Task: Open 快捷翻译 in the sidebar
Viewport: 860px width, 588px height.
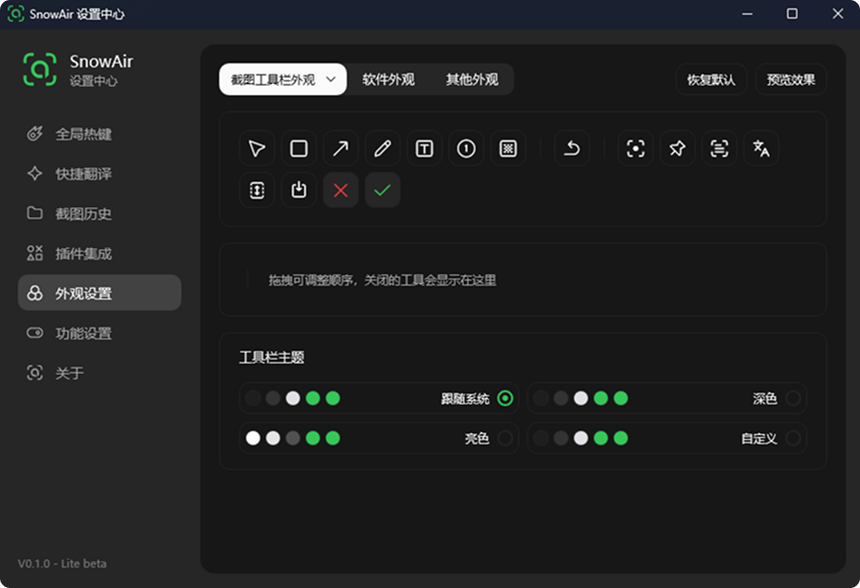Action: [99, 174]
